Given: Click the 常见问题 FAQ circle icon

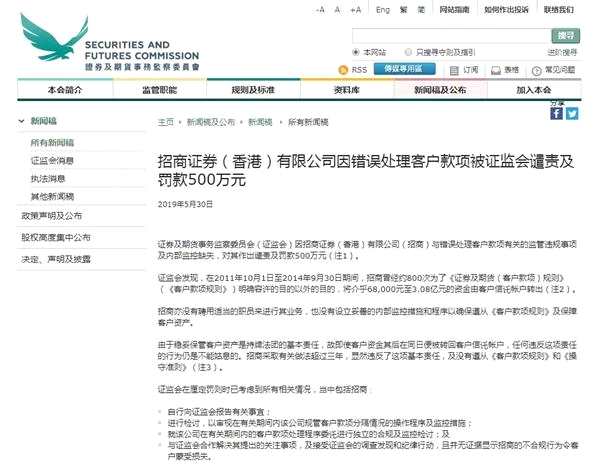Looking at the screenshot, I should coord(536,70).
